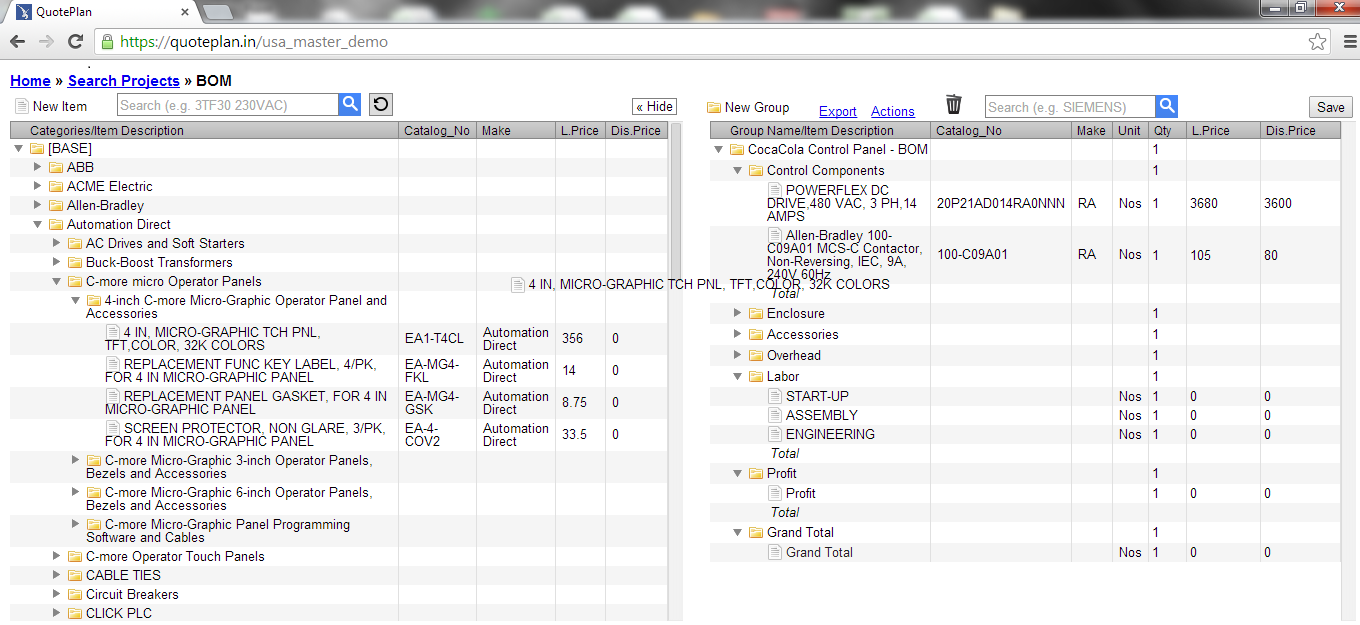The height and width of the screenshot is (625, 1360).
Task: Click the START-UP item document icon
Action: (x=775, y=396)
